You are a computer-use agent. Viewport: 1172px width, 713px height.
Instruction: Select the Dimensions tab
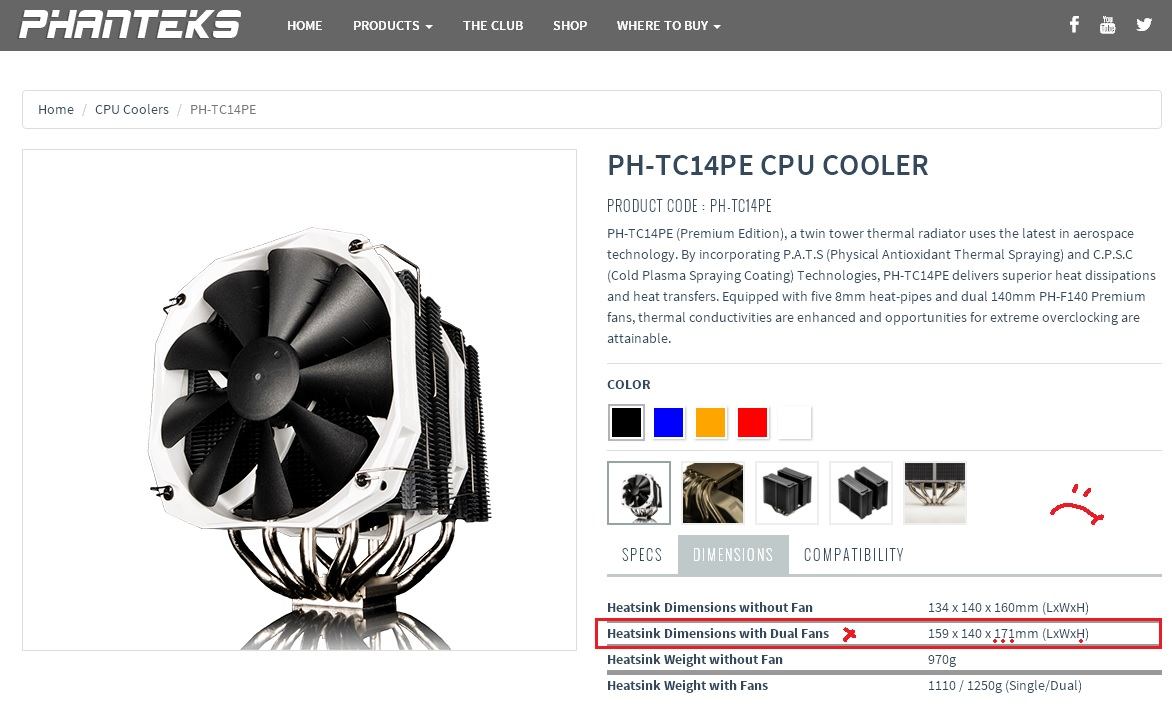(733, 555)
